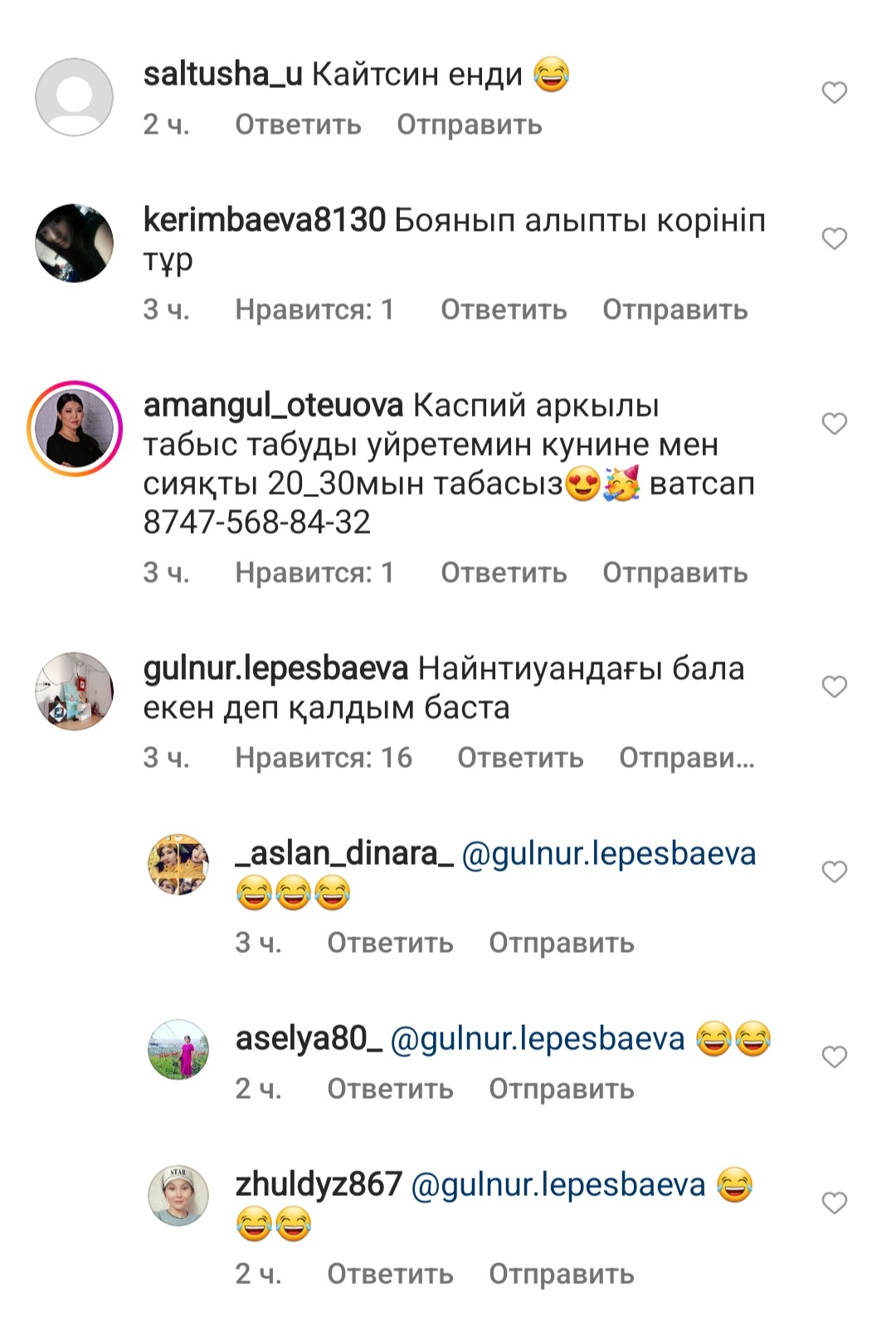This screenshot has width=896, height=1332.
Task: Open kerimbaeva8130's profile picture
Action: (x=75, y=243)
